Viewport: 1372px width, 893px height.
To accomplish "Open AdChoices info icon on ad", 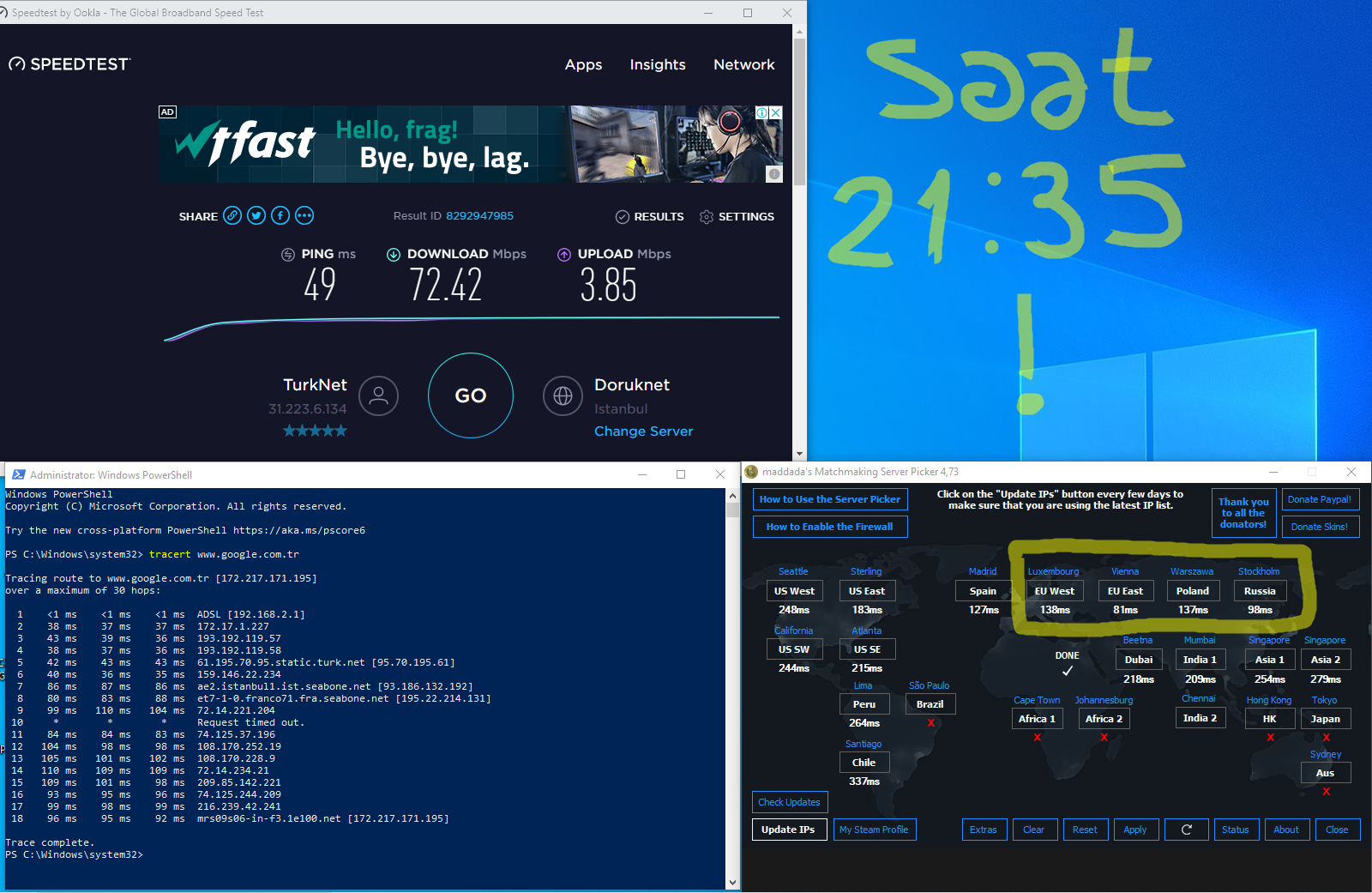I will [761, 112].
